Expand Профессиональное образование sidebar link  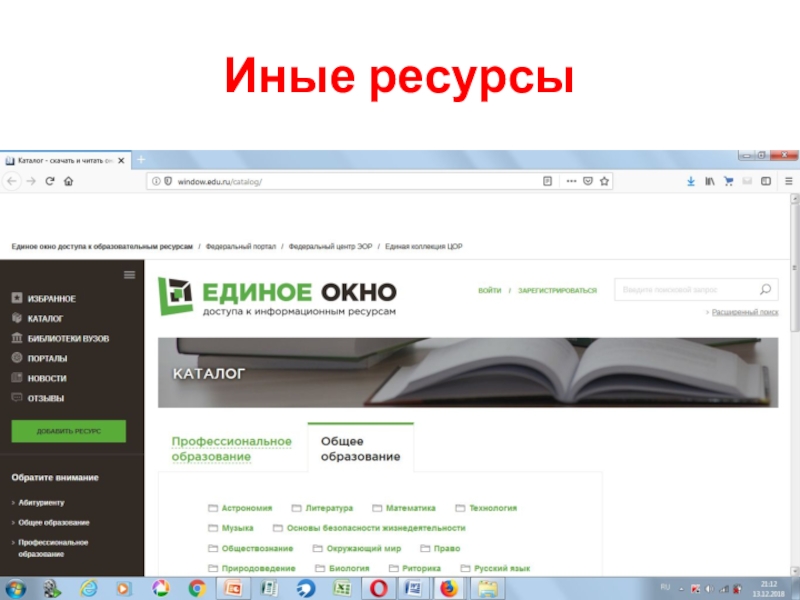point(53,548)
